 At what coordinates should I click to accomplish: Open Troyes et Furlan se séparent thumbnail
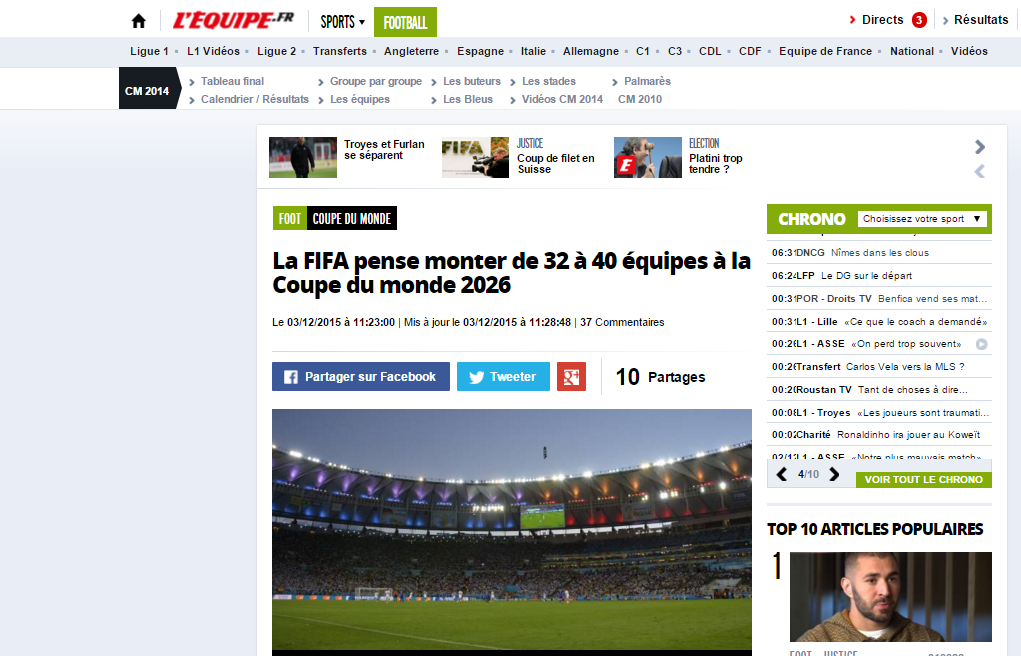click(x=303, y=158)
